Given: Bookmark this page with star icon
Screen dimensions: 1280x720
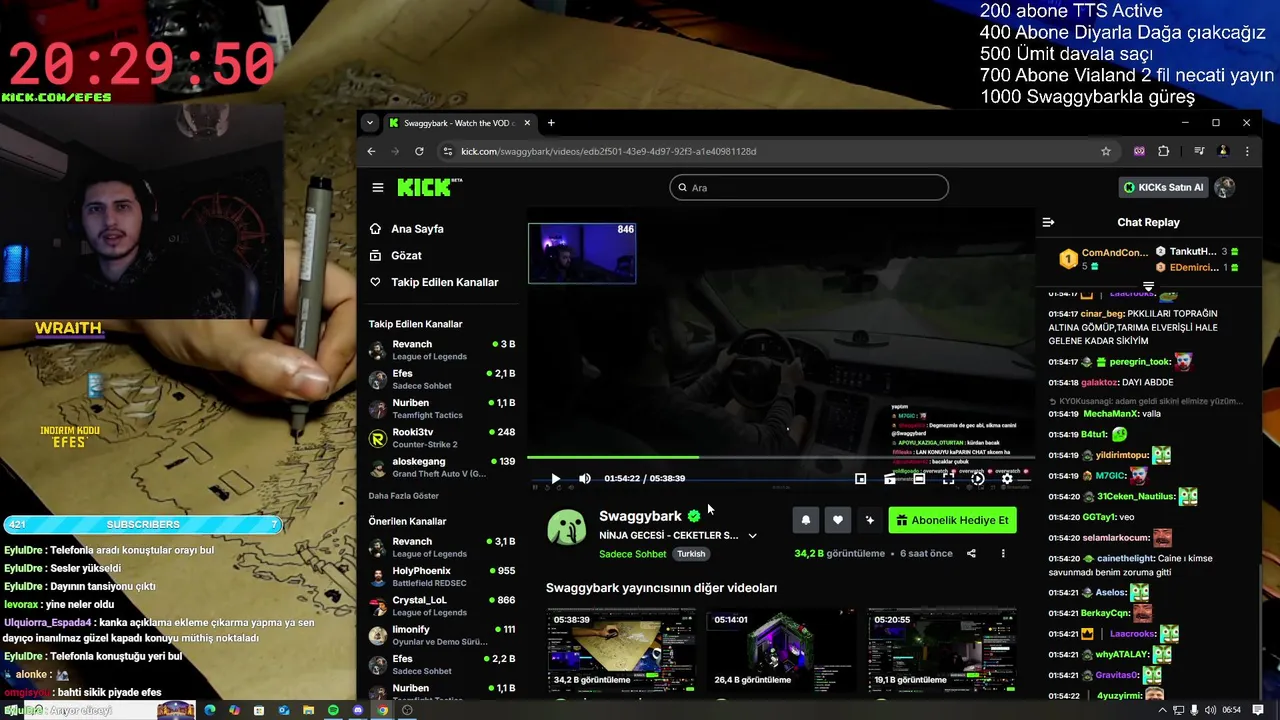Looking at the screenshot, I should 1106,151.
